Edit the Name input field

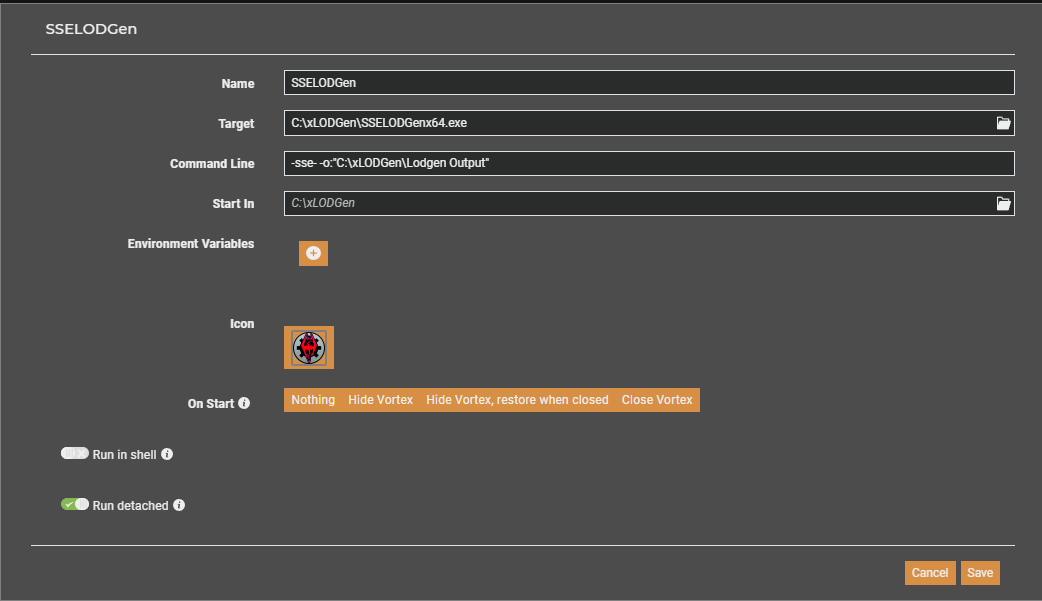(649, 82)
